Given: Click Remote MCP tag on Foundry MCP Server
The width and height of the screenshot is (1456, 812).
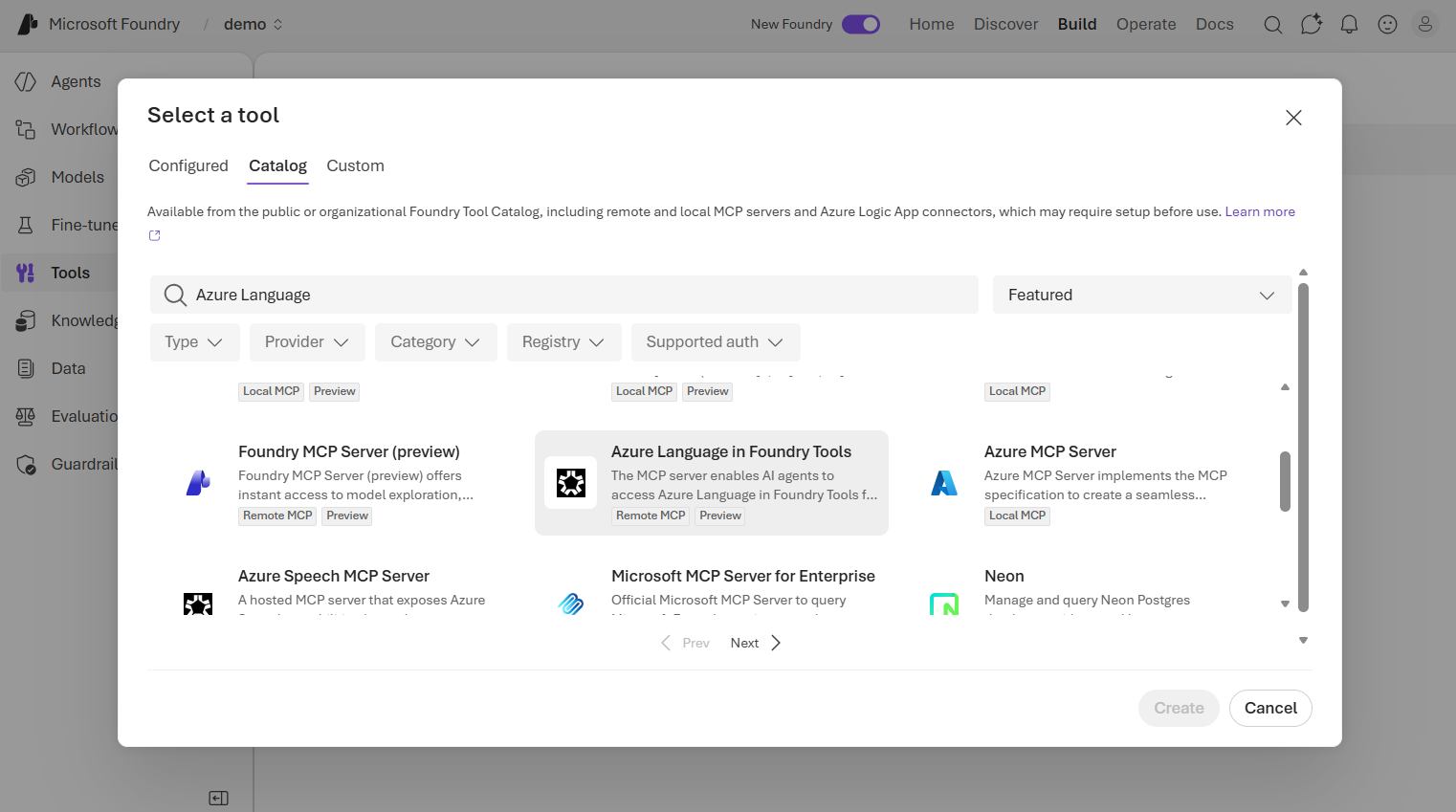Looking at the screenshot, I should click(x=277, y=516).
